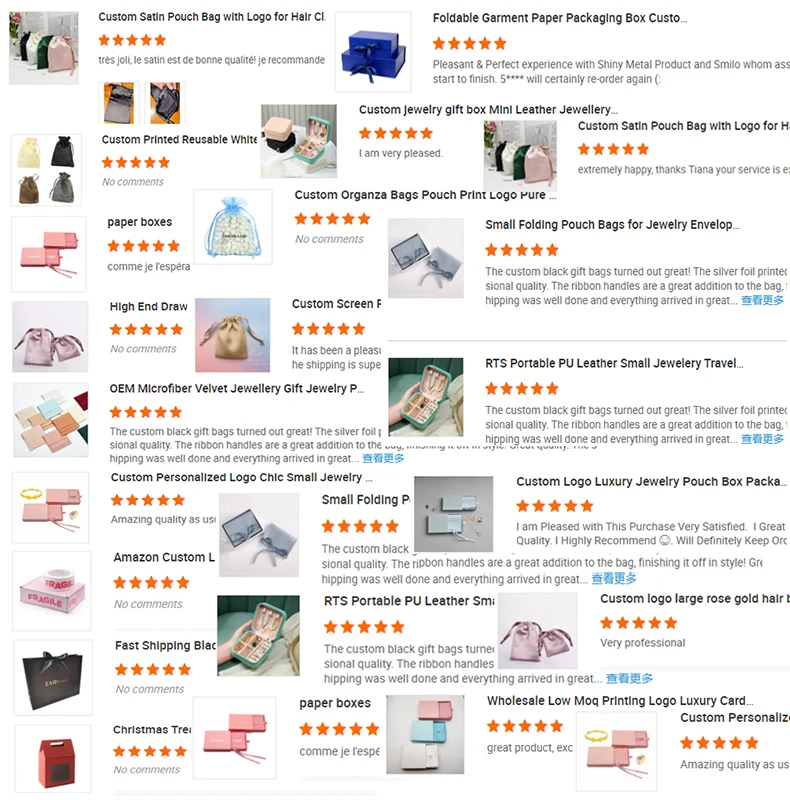Open the red Christmas treat box thumbnail
This screenshot has width=790, height=800.
coord(53,758)
